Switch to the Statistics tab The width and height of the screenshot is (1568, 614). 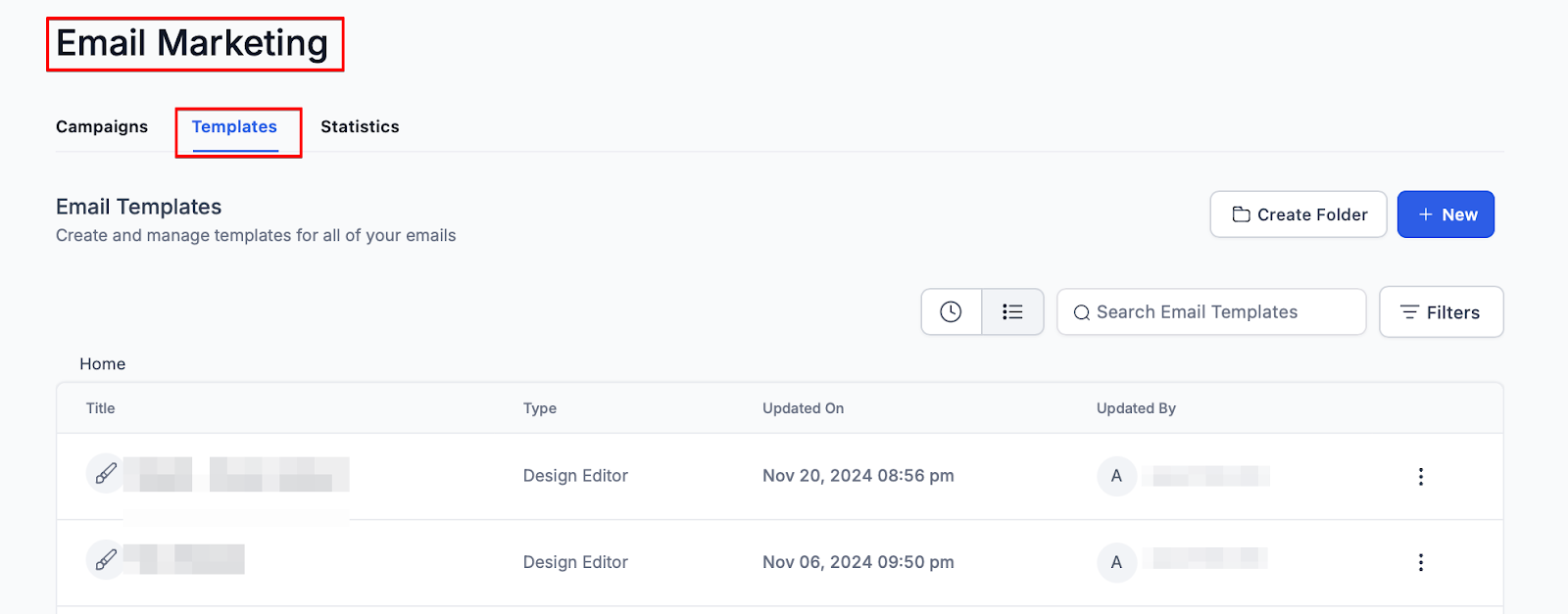pyautogui.click(x=360, y=126)
